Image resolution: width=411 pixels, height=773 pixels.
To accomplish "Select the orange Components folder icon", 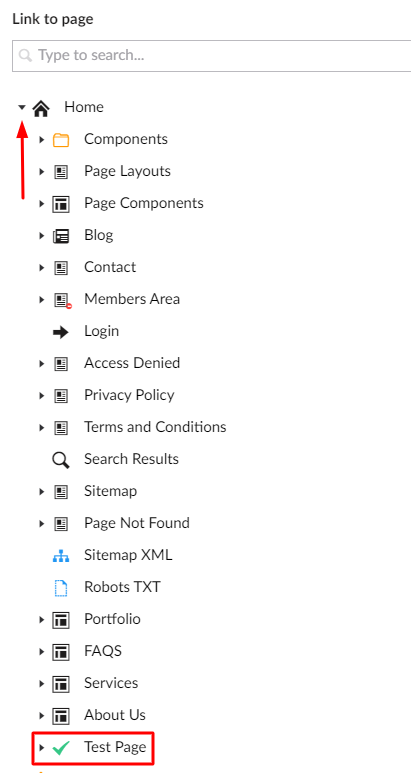I will click(x=61, y=140).
